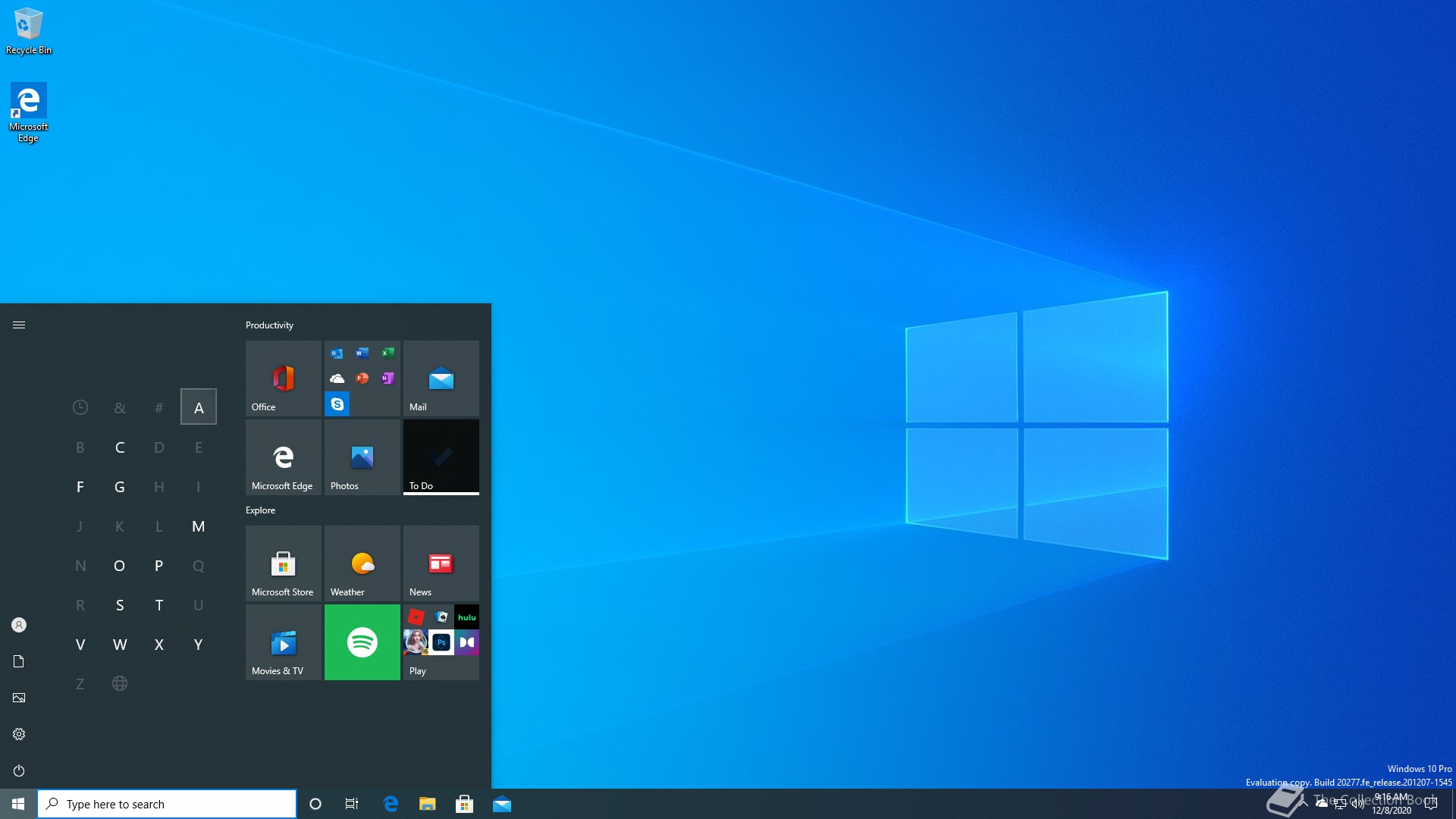Jump to letter G in app list
Image resolution: width=1456 pixels, height=819 pixels.
pyautogui.click(x=120, y=487)
